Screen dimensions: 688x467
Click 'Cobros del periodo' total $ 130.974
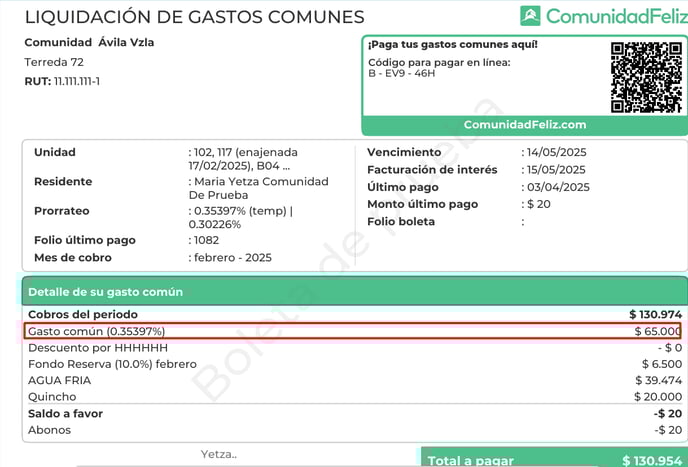click(656, 315)
